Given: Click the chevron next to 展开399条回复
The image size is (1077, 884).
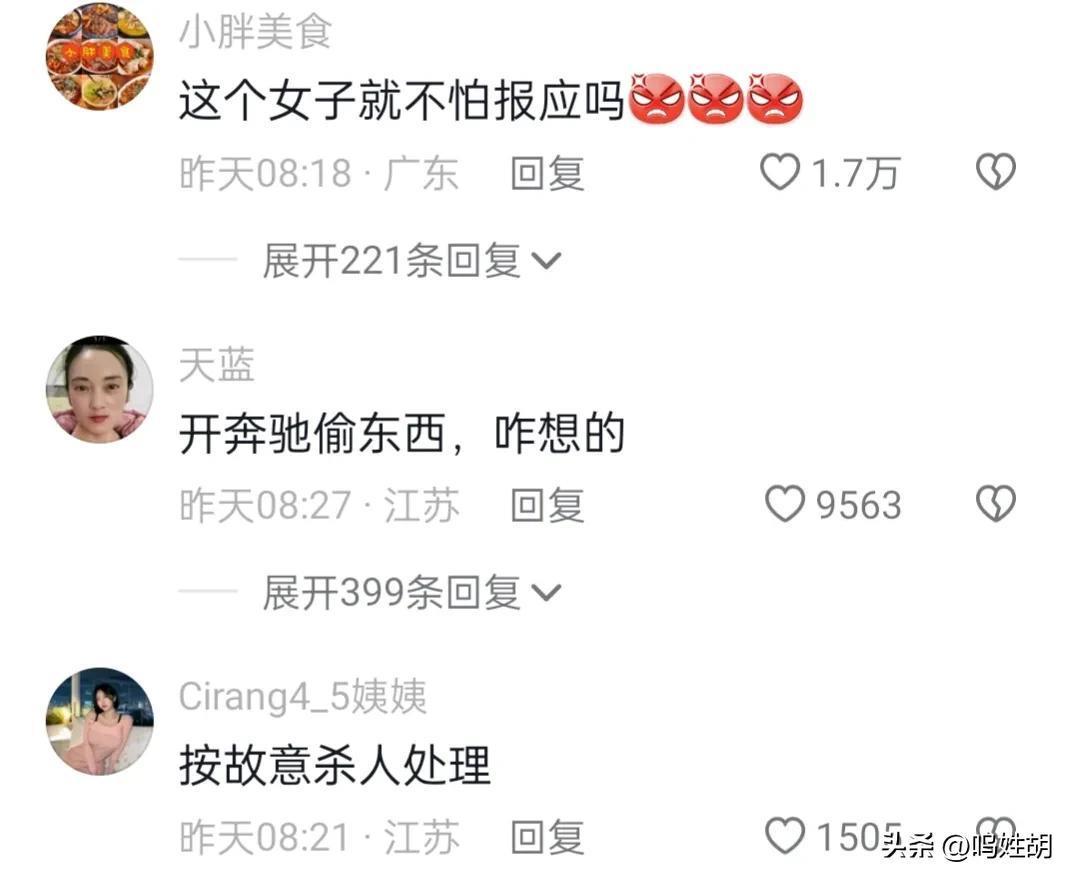Looking at the screenshot, I should point(547,593).
